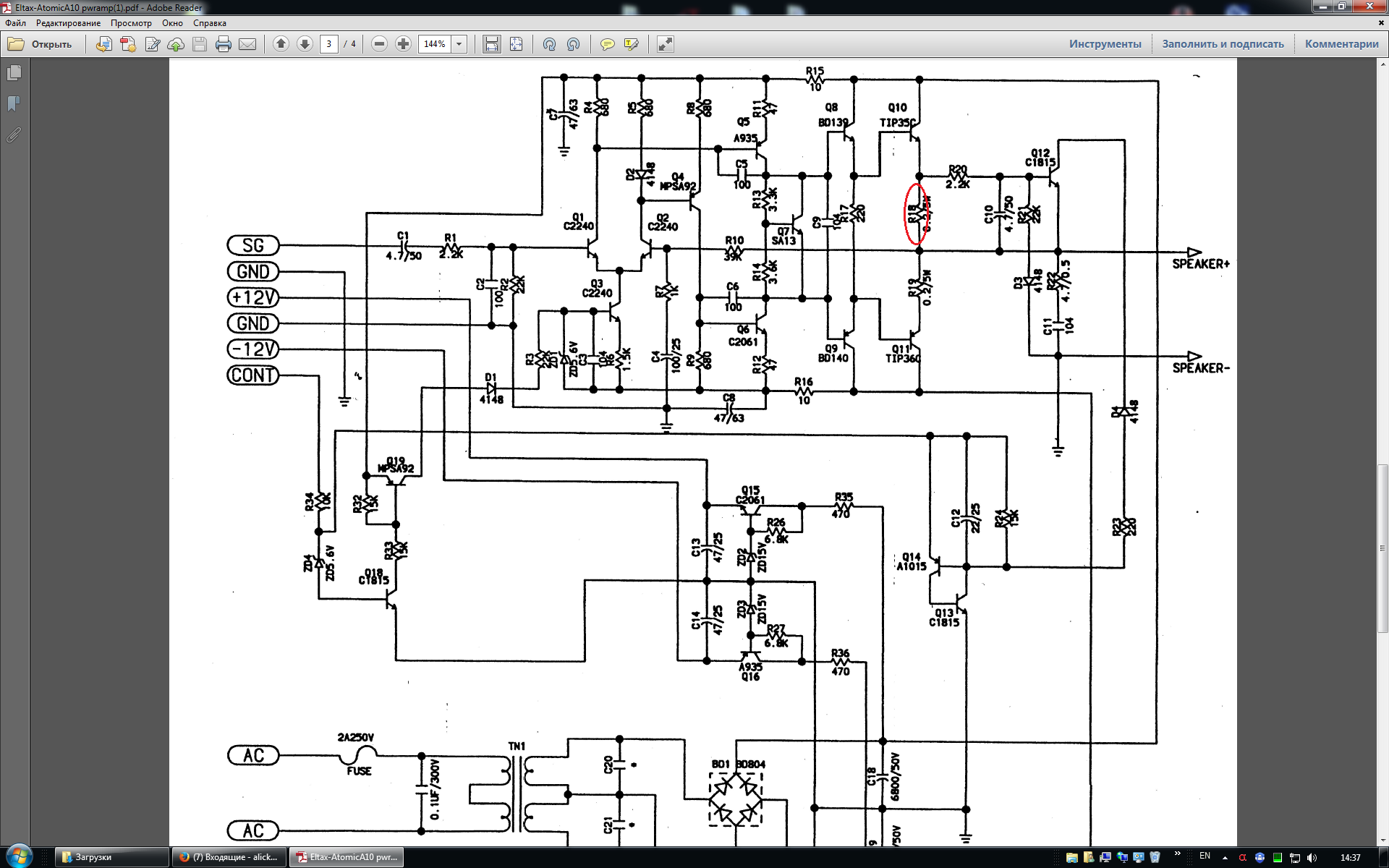The width and height of the screenshot is (1389, 868).
Task: Add a sticky note comment
Action: click(607, 44)
